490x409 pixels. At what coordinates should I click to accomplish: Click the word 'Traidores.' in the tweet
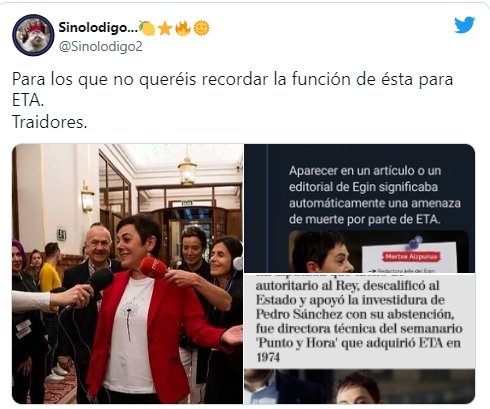tap(50, 122)
